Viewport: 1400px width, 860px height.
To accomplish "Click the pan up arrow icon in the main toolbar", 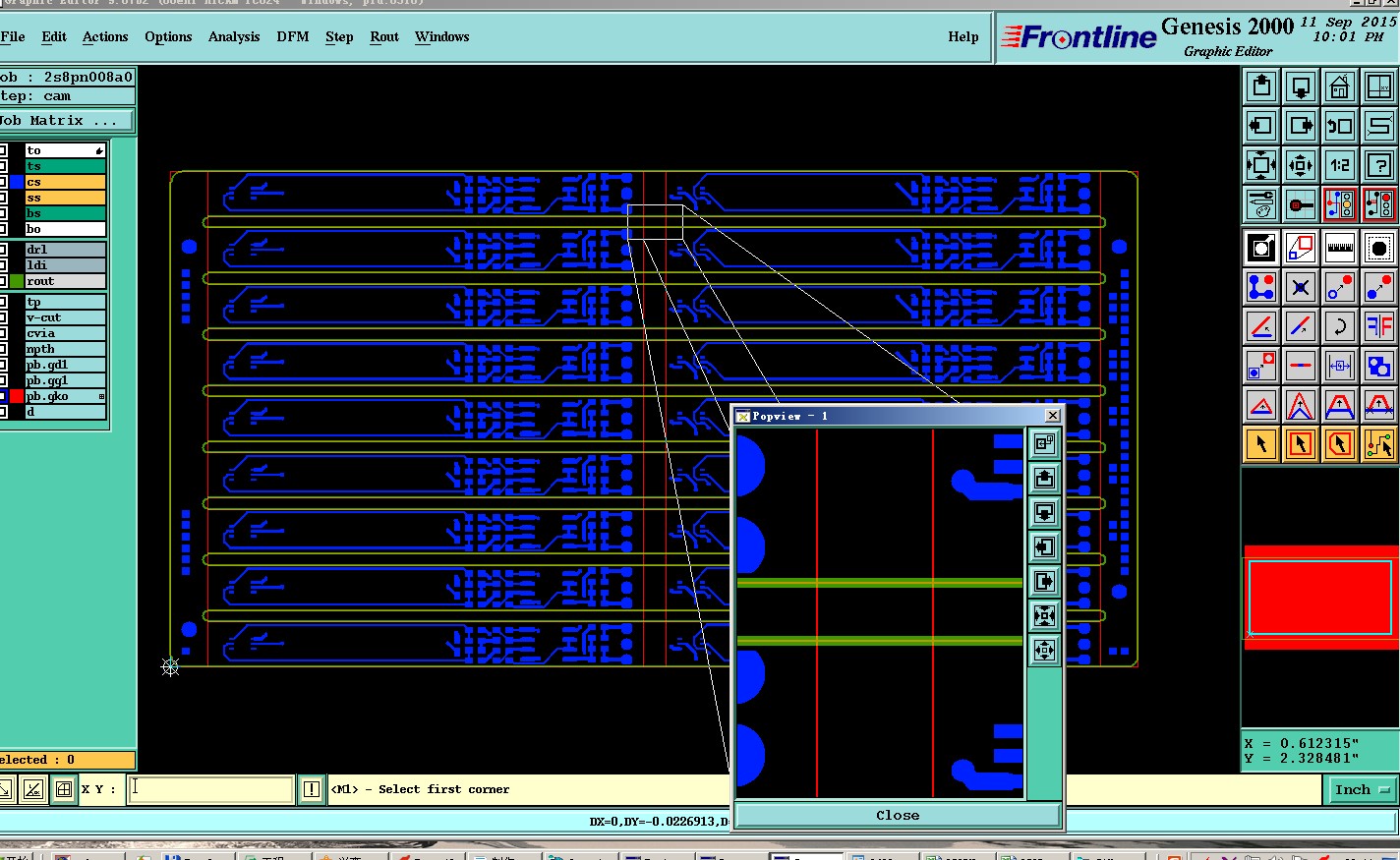I will click(x=1261, y=86).
